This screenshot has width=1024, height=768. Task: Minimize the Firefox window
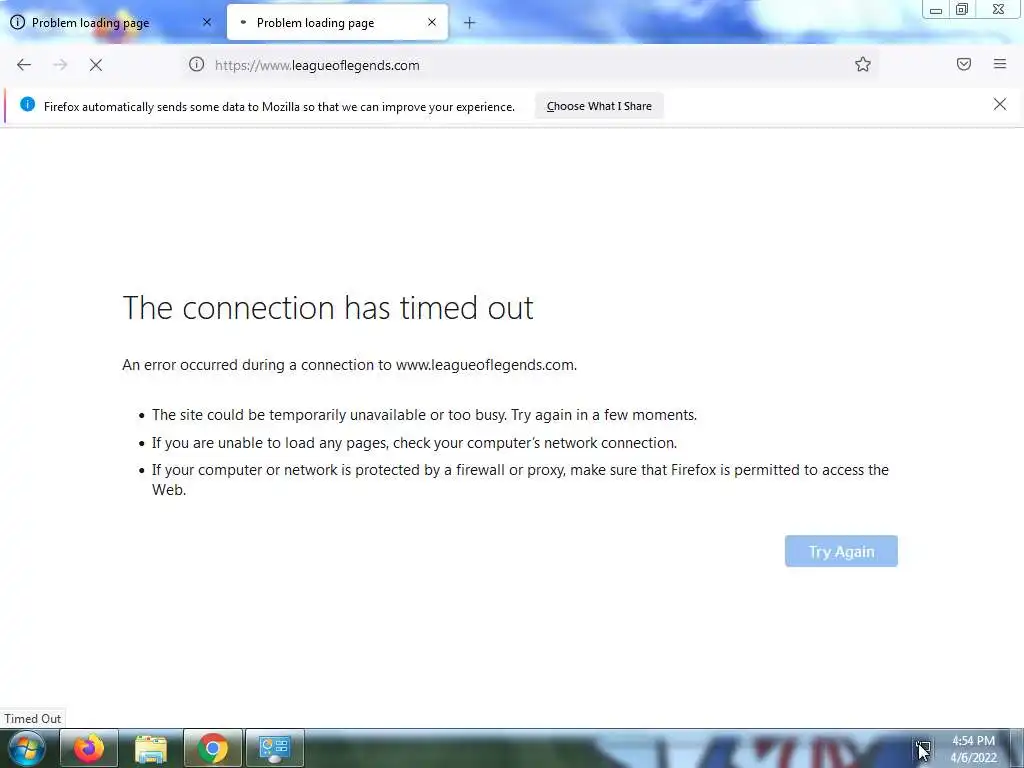click(x=936, y=10)
